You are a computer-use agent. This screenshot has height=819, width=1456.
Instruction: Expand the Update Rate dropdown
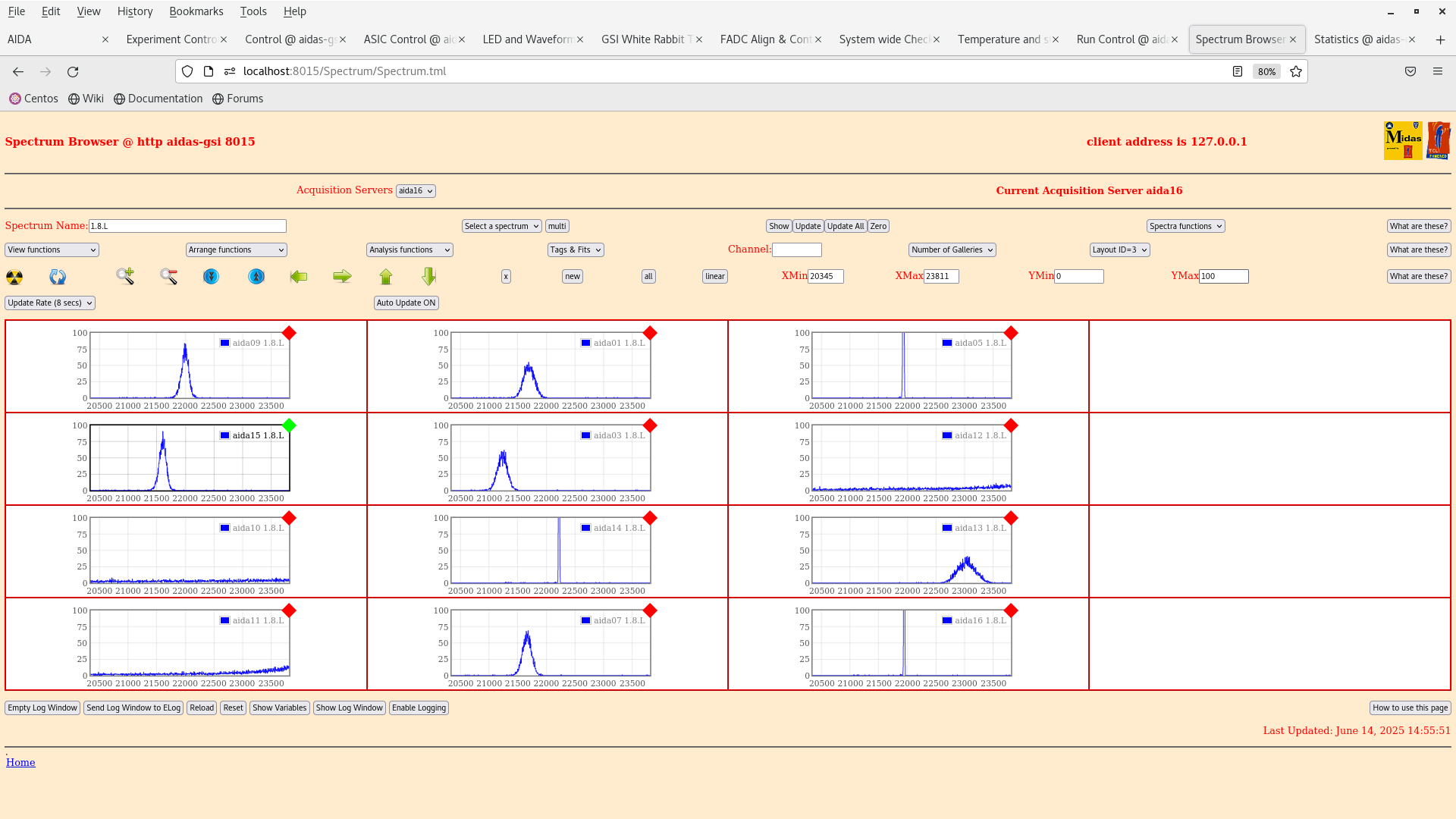[x=50, y=303]
